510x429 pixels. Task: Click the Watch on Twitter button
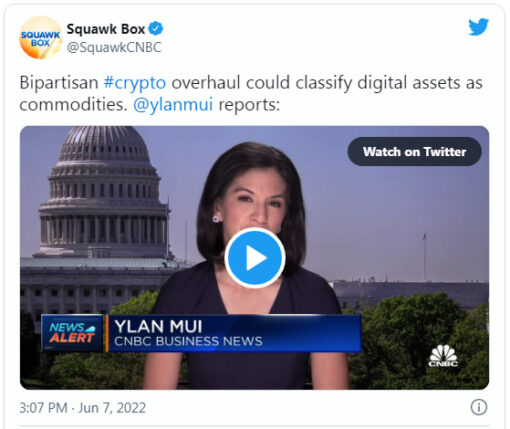tap(414, 152)
